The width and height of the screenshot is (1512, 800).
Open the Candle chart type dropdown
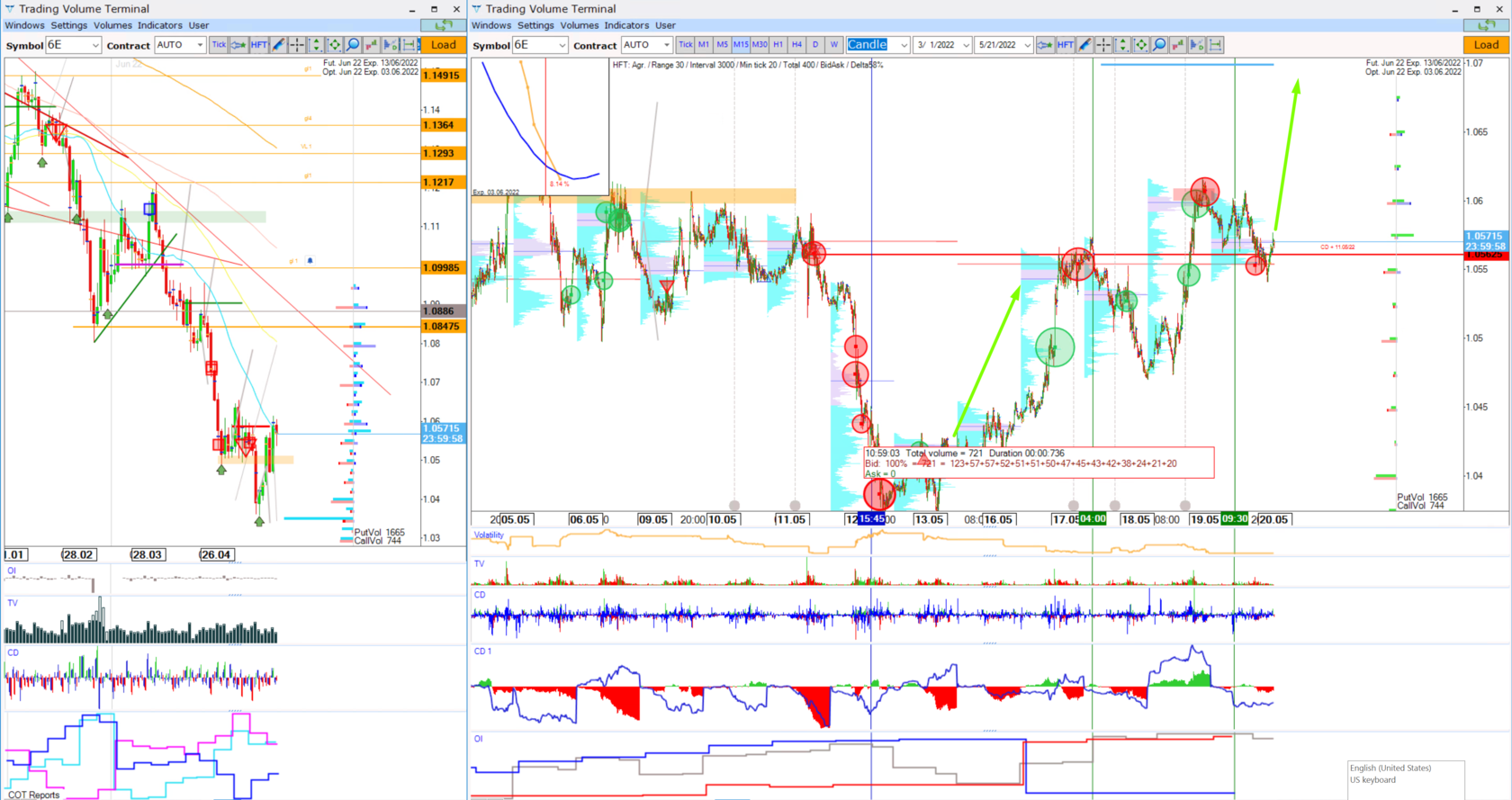[x=877, y=45]
